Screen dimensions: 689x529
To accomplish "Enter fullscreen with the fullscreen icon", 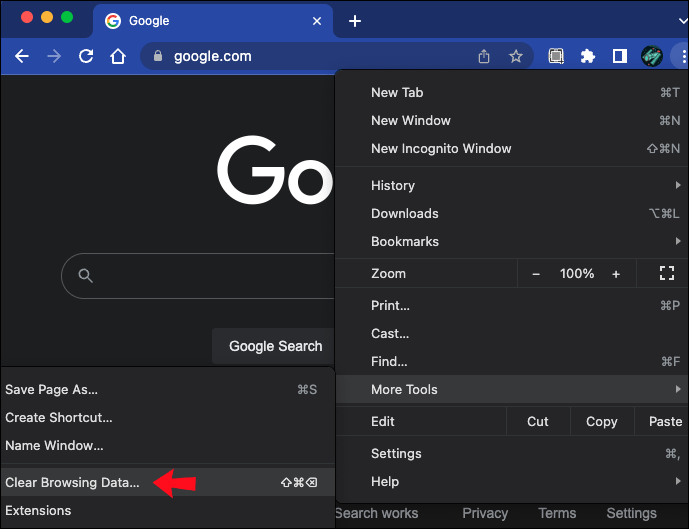I will click(x=667, y=273).
